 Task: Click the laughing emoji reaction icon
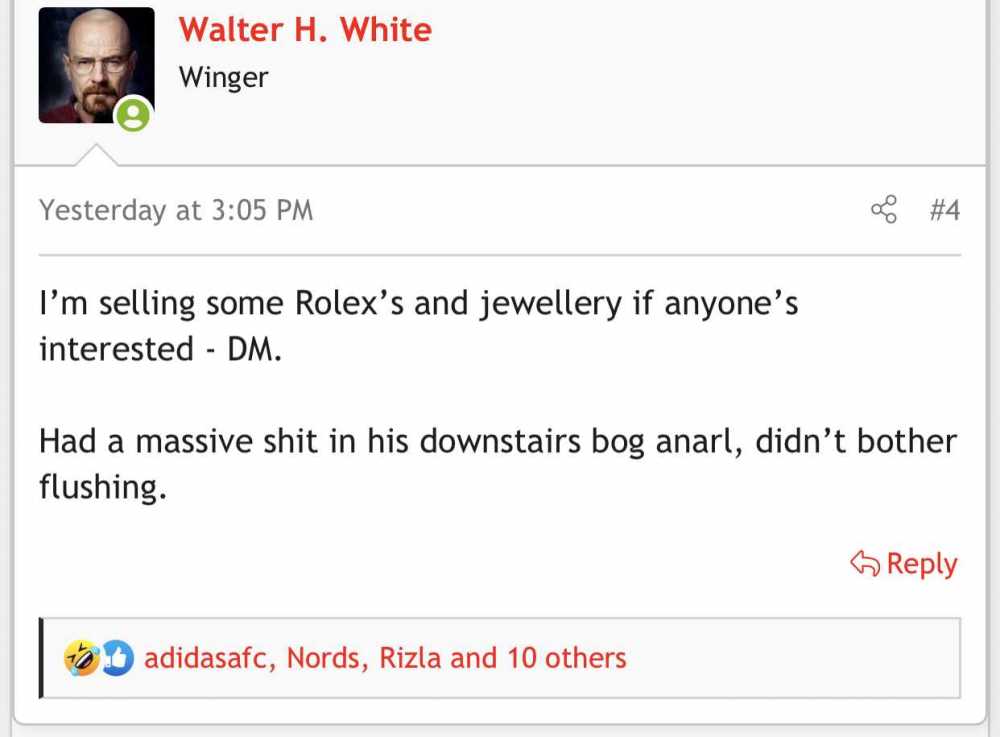point(81,658)
